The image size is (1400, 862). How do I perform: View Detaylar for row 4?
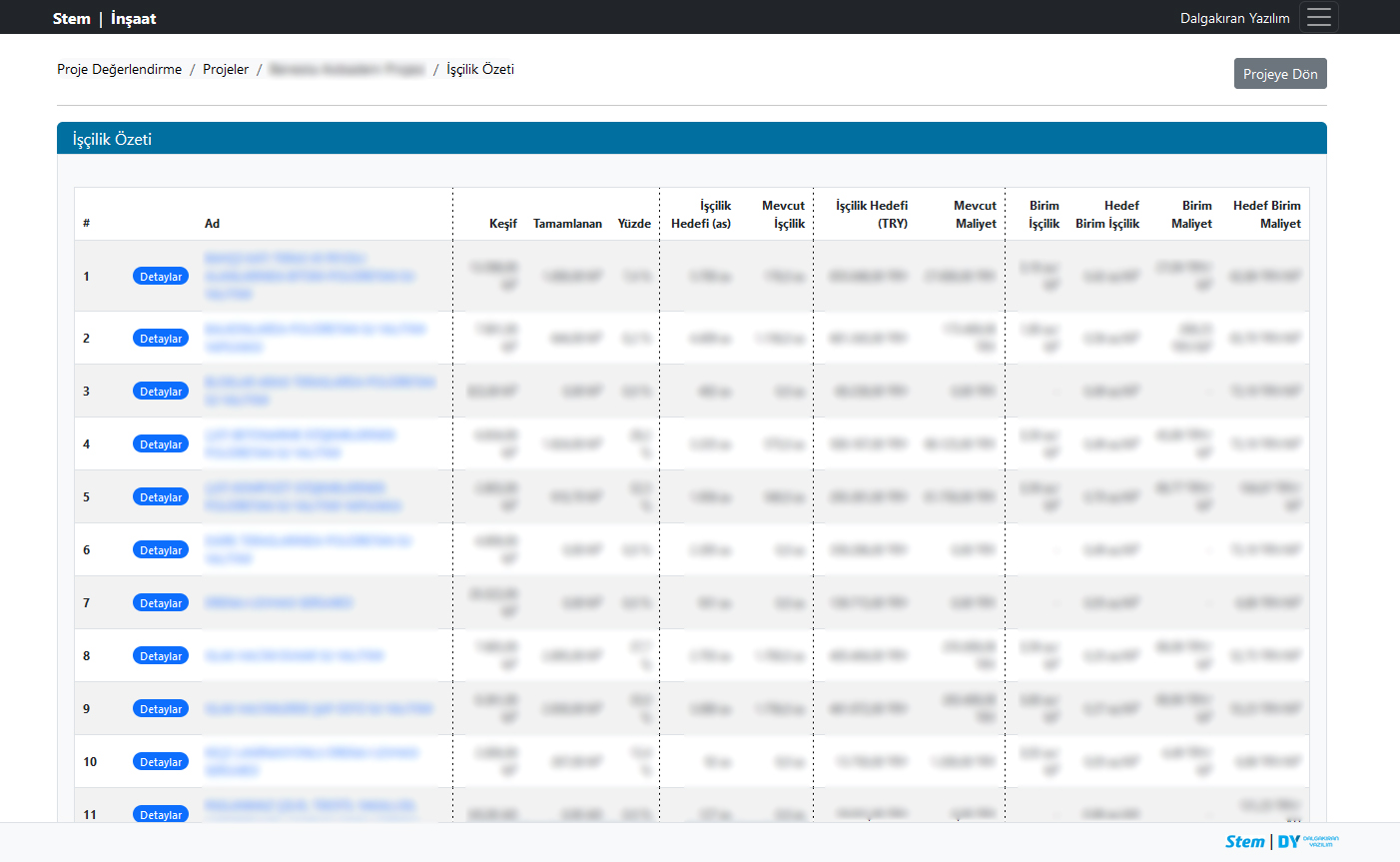coord(161,444)
